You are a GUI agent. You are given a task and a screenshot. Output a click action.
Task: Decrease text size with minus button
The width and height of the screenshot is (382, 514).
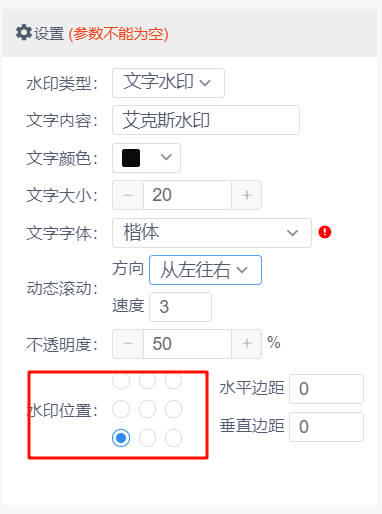(x=128, y=195)
